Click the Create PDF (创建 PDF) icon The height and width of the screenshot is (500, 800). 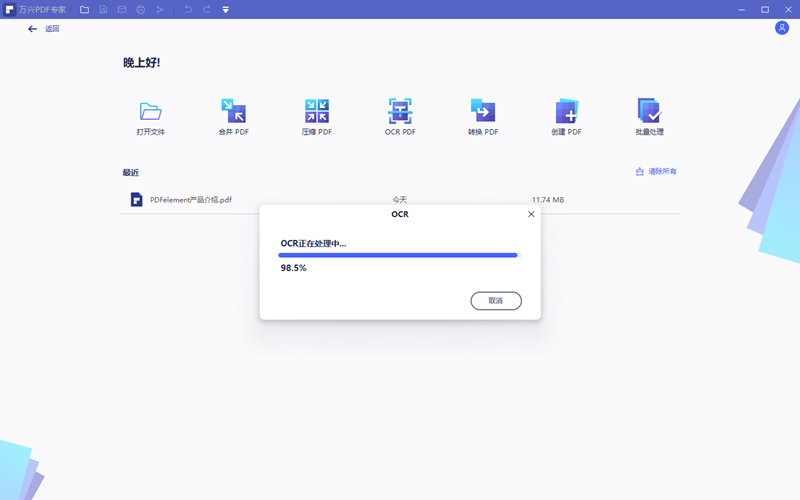click(566, 111)
